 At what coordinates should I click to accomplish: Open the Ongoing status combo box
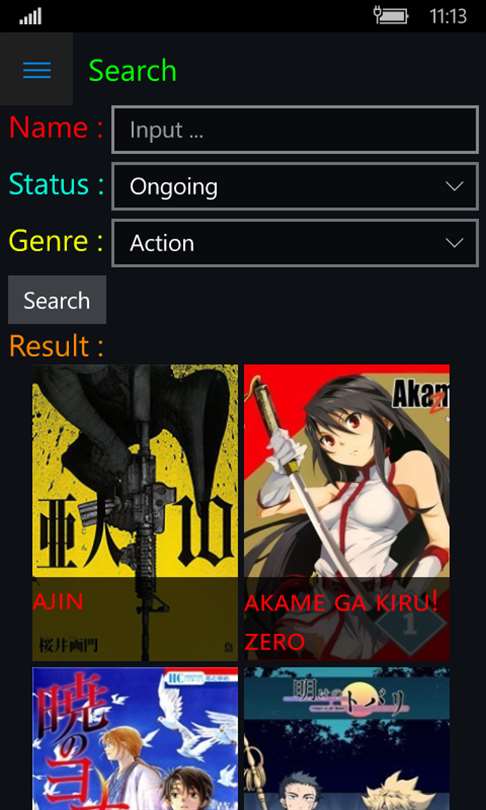pos(295,186)
